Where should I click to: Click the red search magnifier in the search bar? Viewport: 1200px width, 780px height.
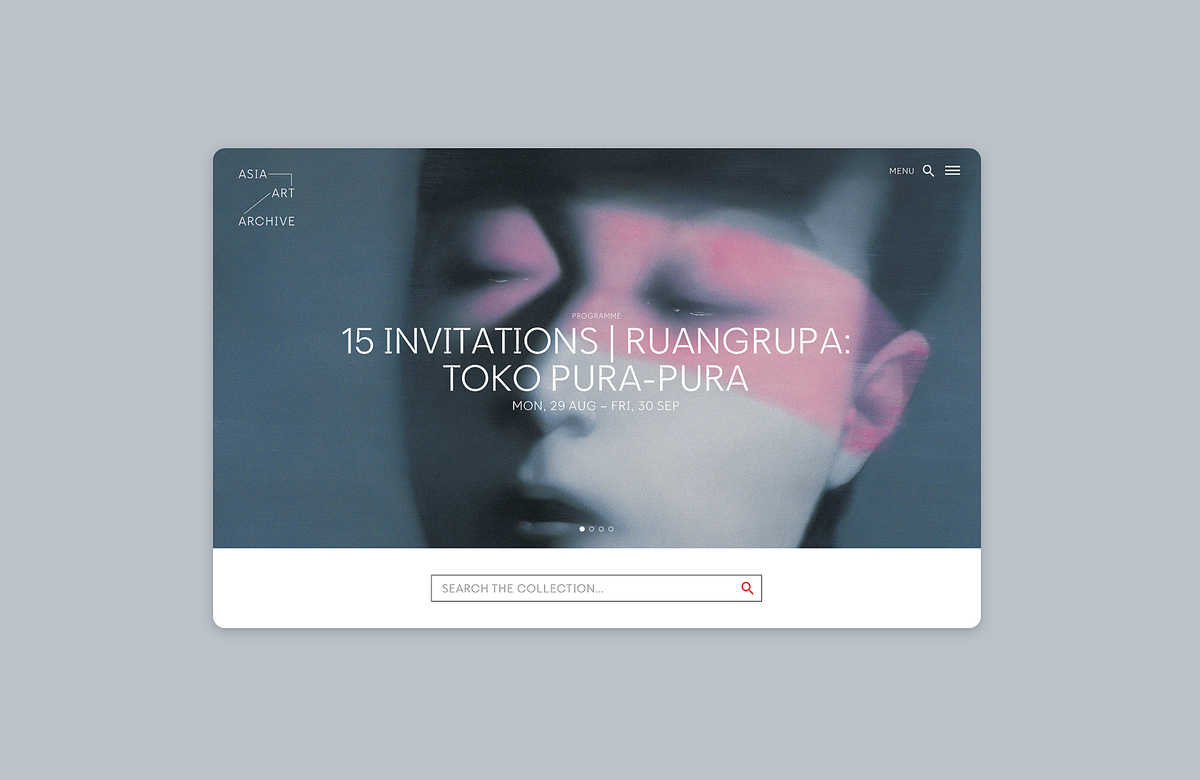pos(747,588)
